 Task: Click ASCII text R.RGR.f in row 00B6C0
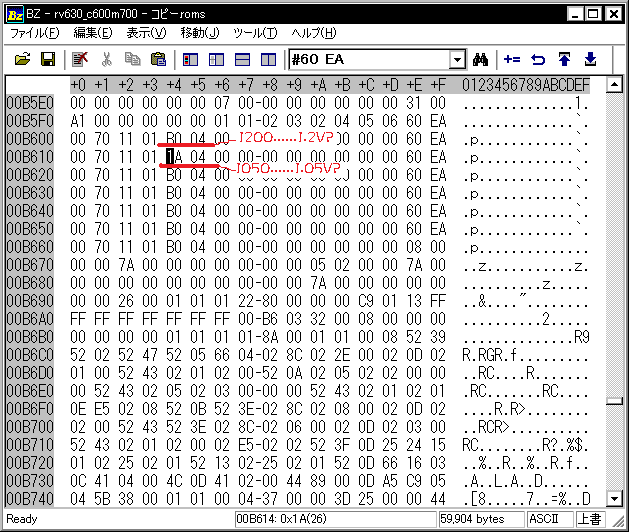coord(490,355)
